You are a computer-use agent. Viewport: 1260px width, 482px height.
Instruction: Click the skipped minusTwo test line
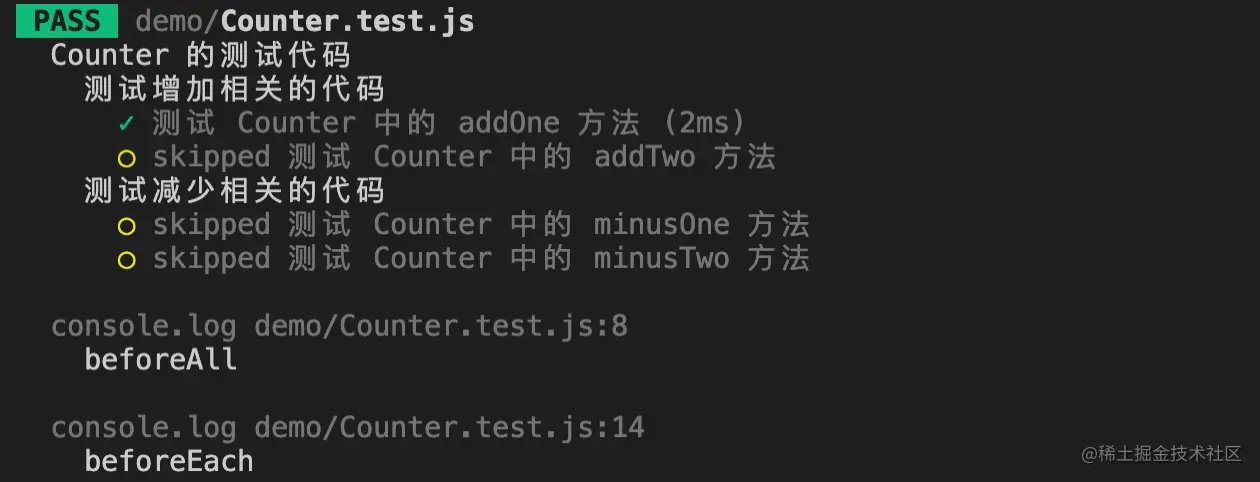coord(480,259)
